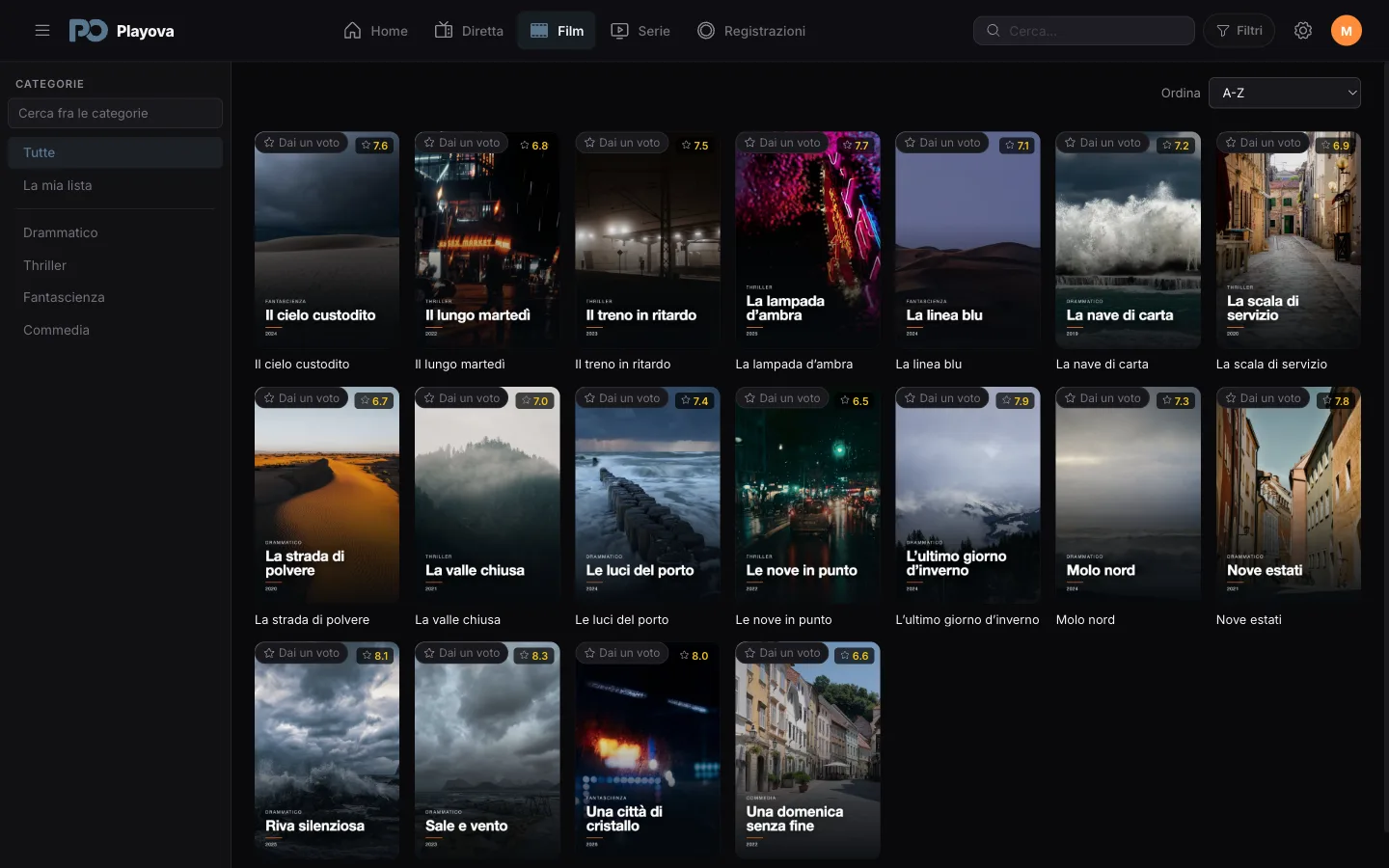Click the Filtri button
Screen dimensions: 1389x868
pyautogui.click(x=1239, y=31)
